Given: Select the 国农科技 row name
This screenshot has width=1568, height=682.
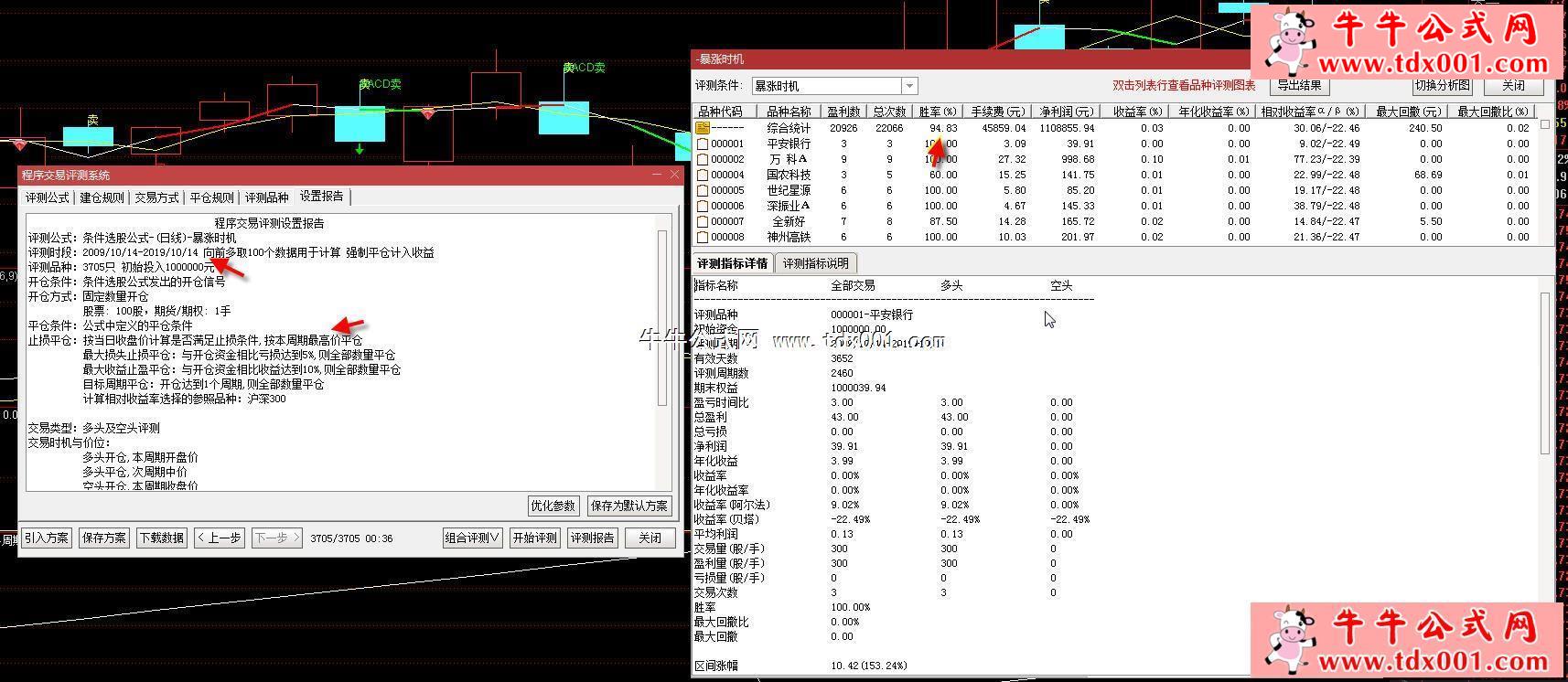Looking at the screenshot, I should coord(789,175).
